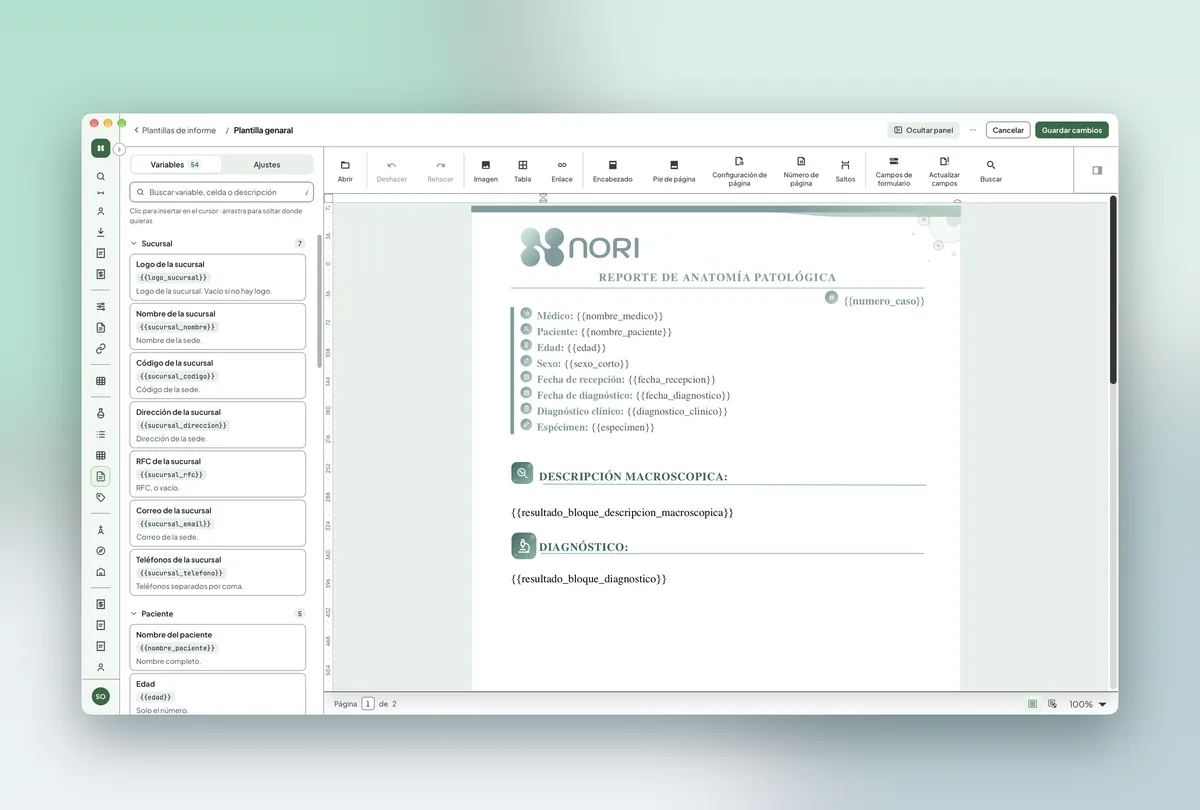
Task: Insert the Correo de la sucursal variable
Action: (218, 523)
